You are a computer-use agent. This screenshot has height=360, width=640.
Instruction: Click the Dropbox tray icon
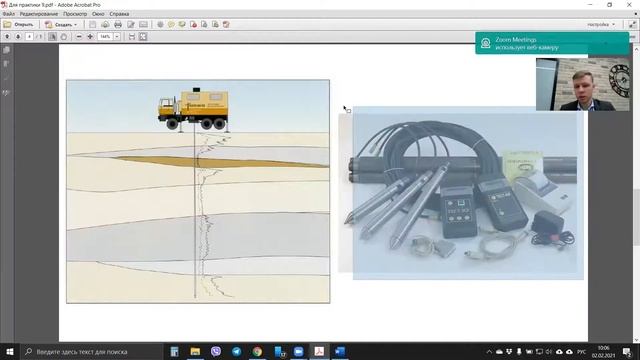509,351
